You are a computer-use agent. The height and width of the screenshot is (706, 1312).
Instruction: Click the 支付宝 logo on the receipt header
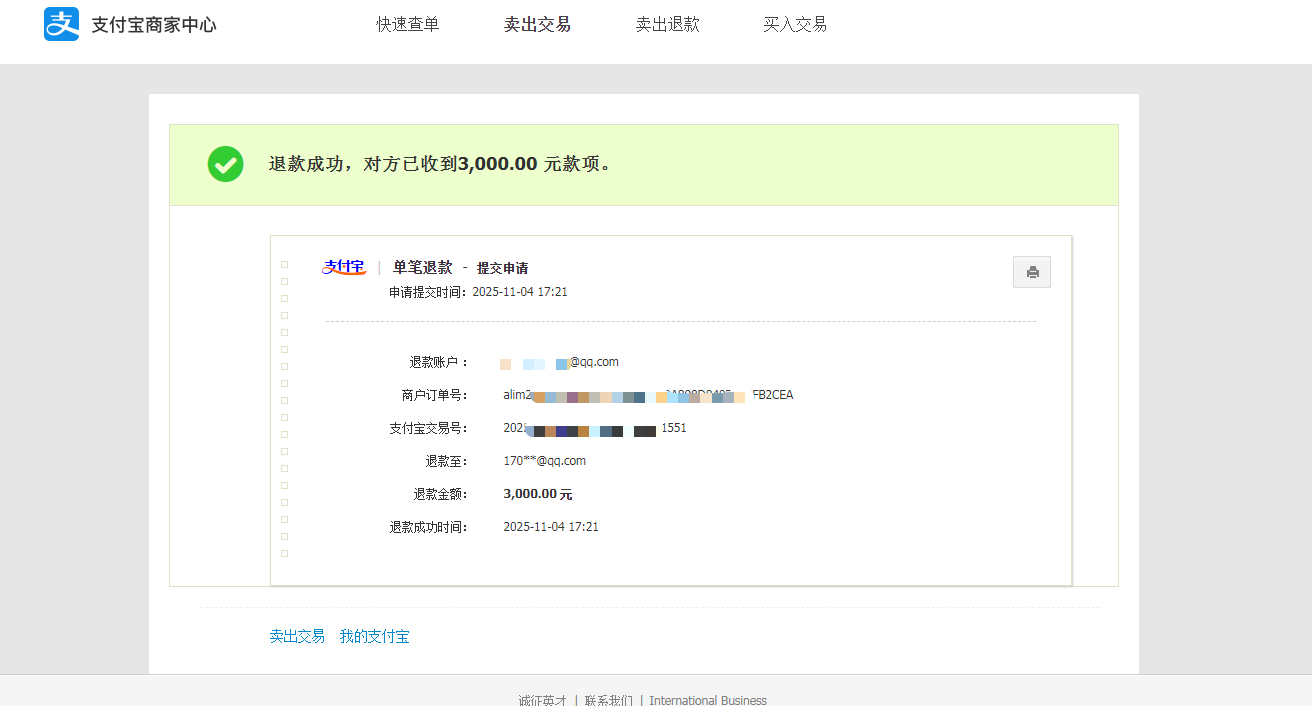click(344, 266)
